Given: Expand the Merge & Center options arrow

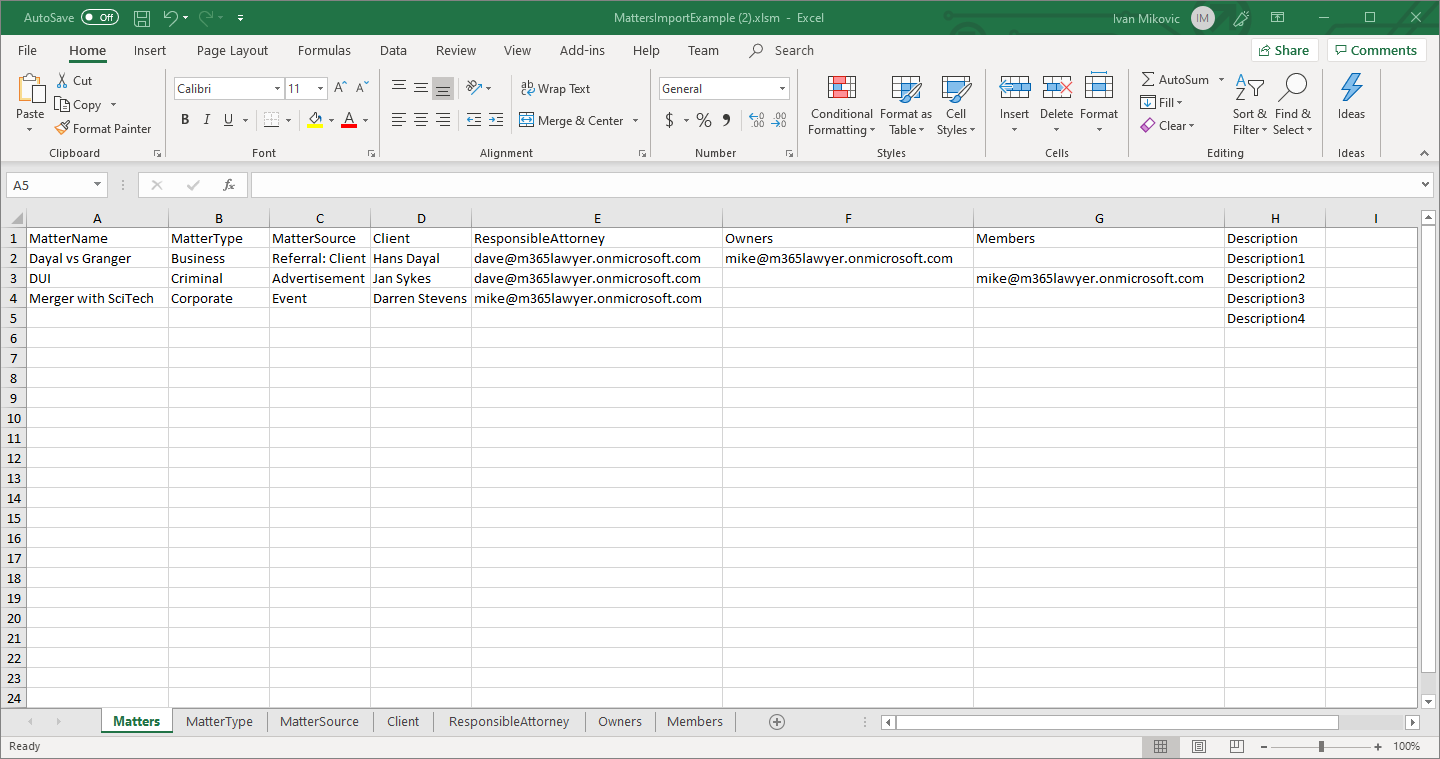Looking at the screenshot, I should [635, 121].
